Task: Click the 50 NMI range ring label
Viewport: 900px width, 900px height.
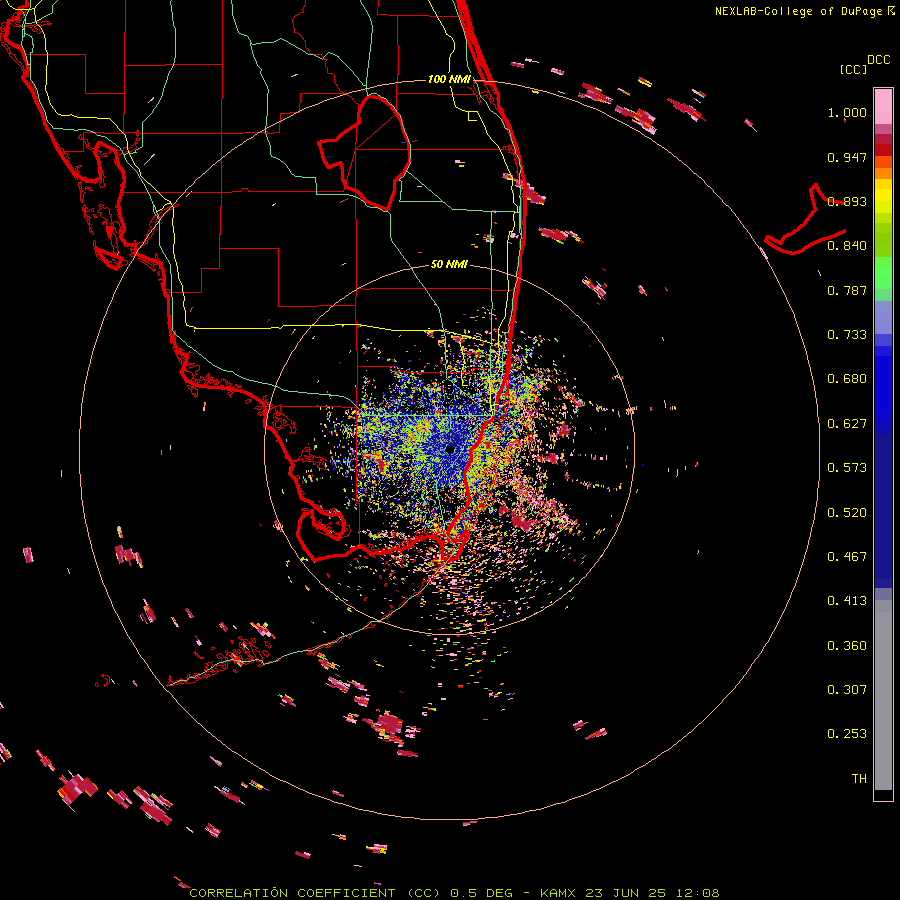Action: pyautogui.click(x=449, y=265)
